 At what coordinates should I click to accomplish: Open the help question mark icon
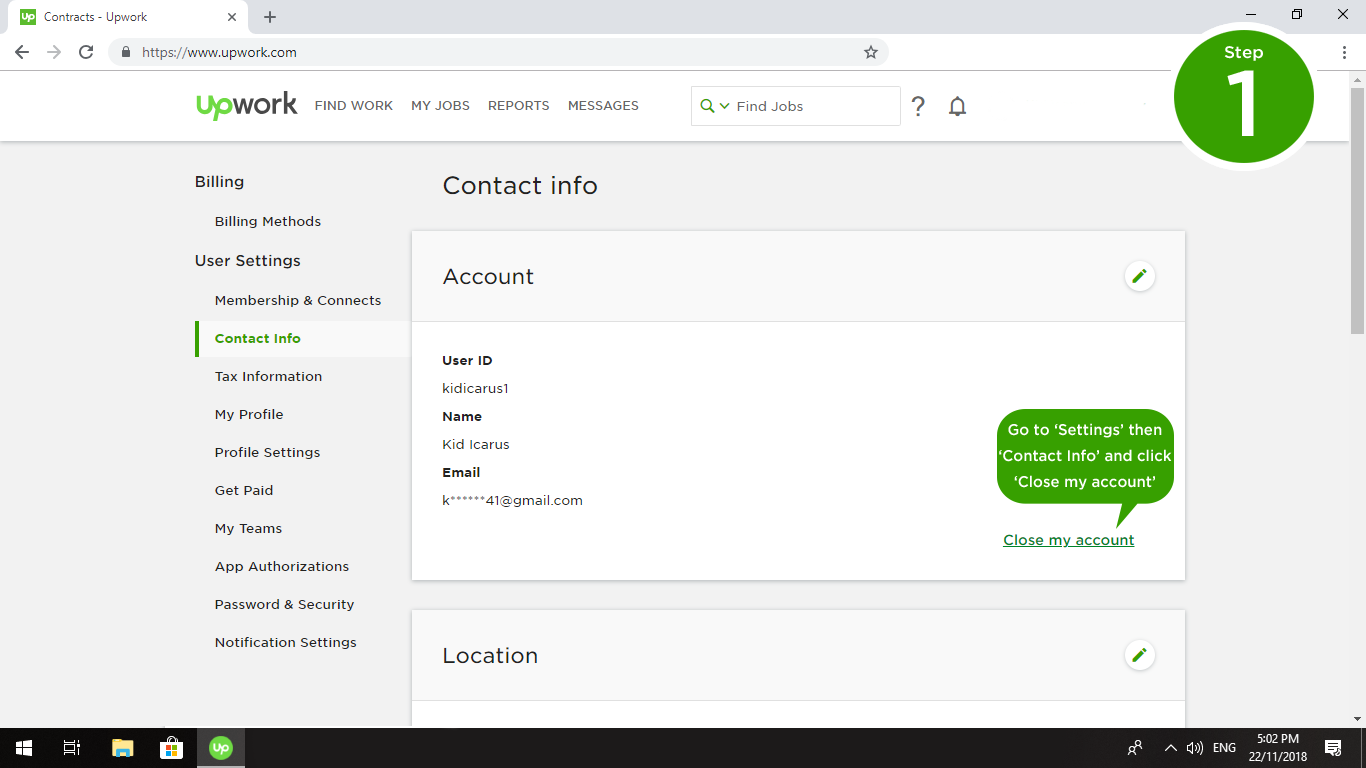tap(918, 106)
